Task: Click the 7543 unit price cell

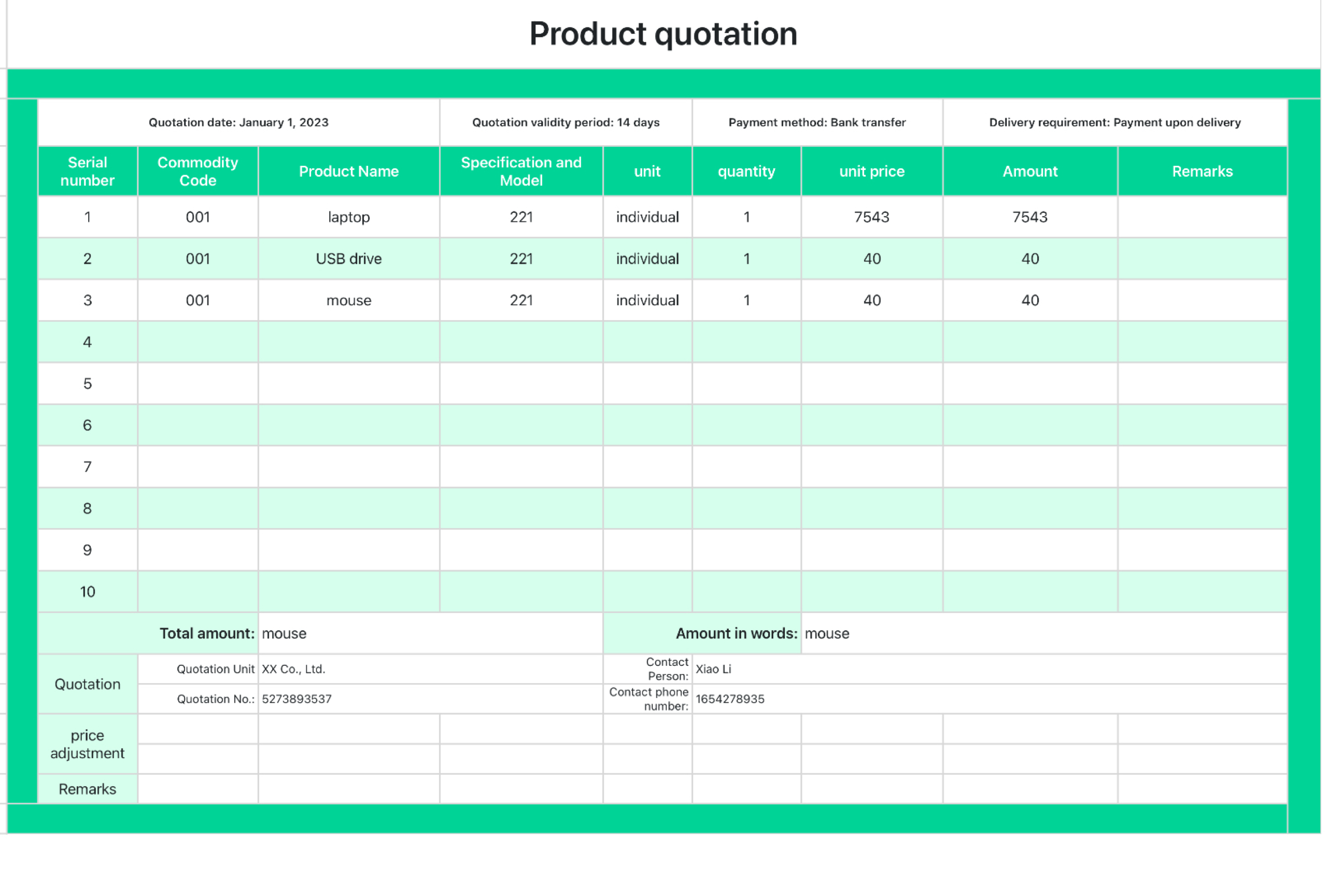Action: [872, 217]
